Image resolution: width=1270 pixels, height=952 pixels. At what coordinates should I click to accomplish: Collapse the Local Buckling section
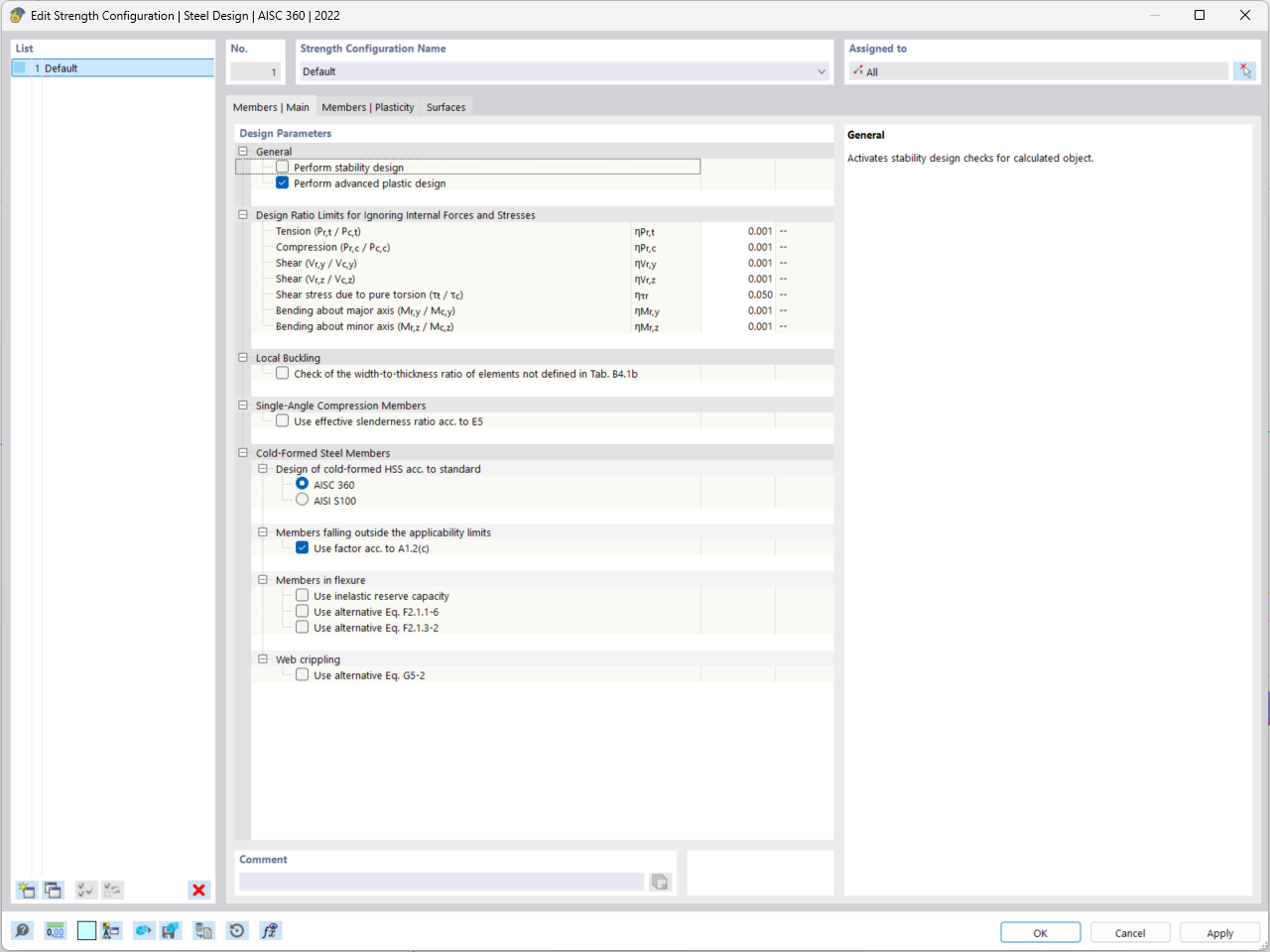pos(243,357)
